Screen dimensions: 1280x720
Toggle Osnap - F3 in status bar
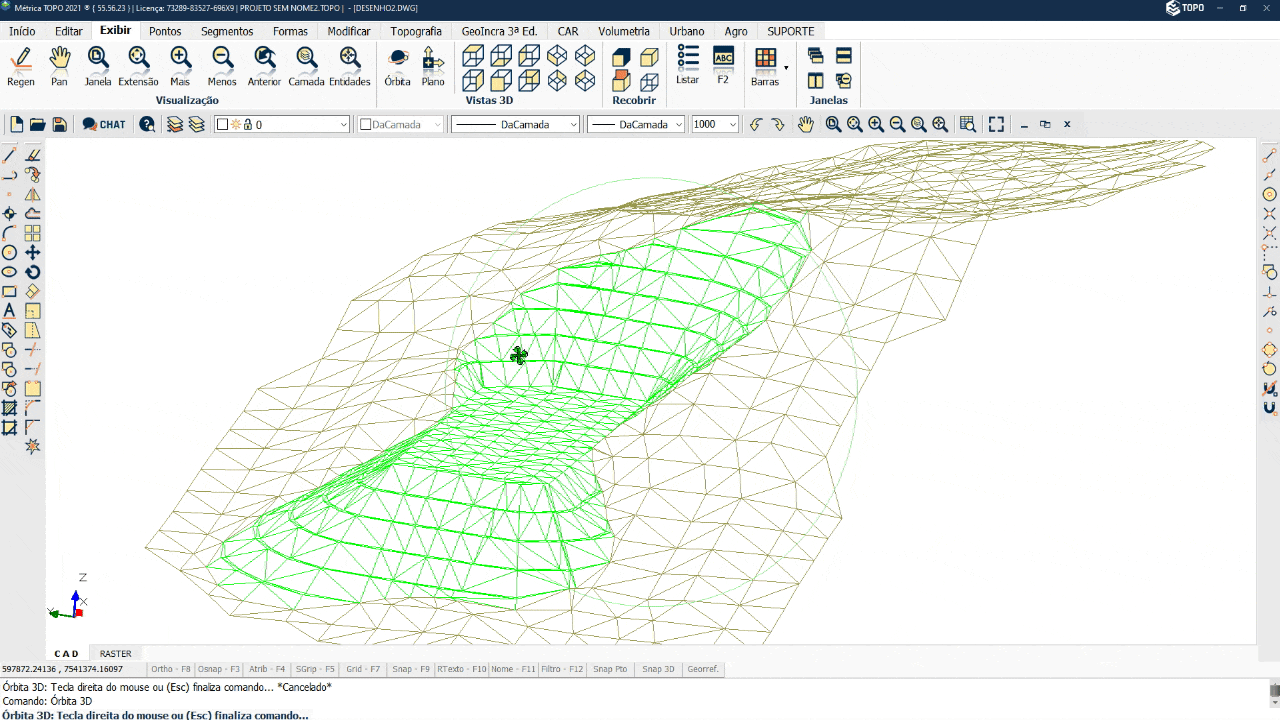coord(218,669)
